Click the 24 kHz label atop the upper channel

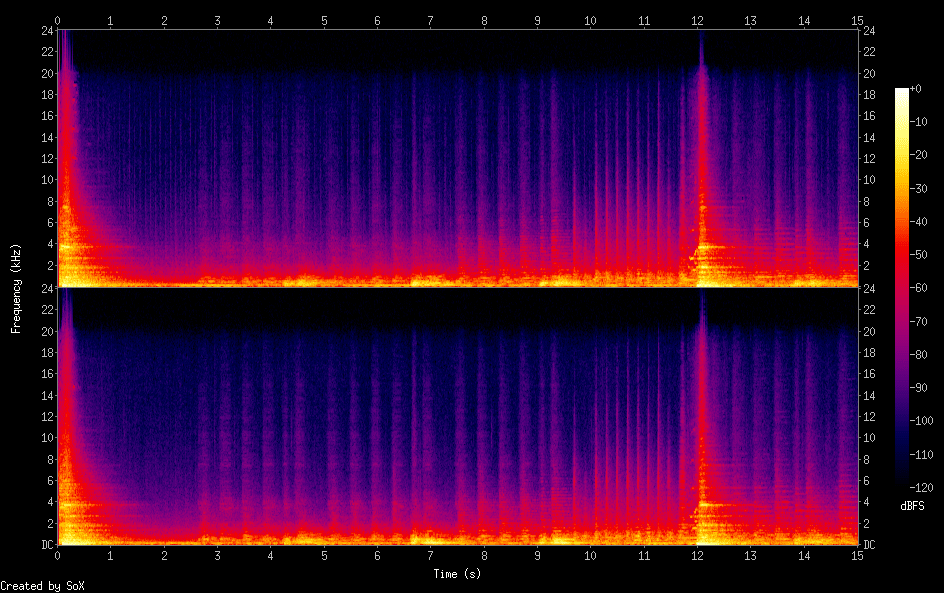click(46, 31)
